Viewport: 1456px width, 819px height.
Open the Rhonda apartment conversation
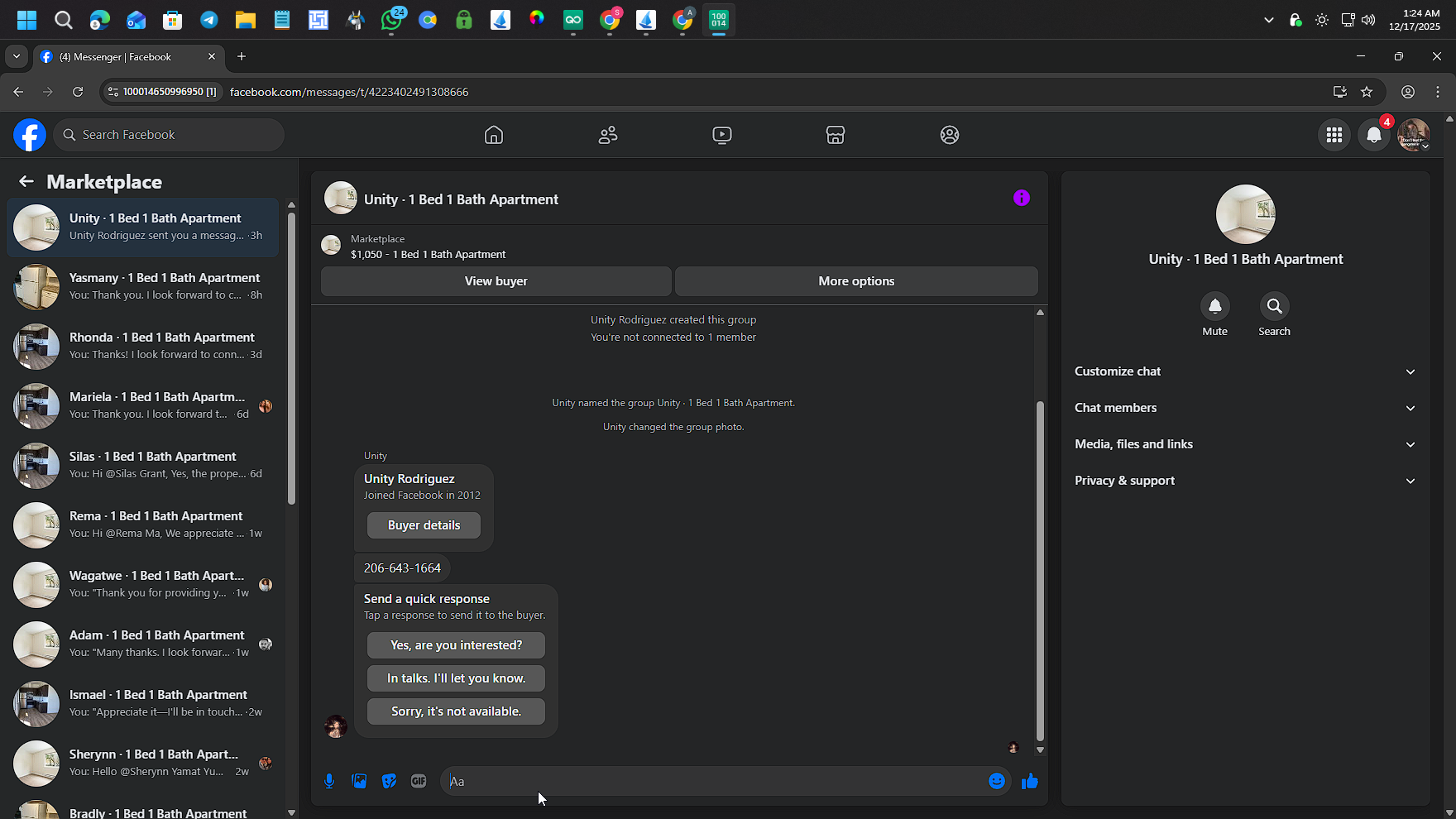click(143, 347)
